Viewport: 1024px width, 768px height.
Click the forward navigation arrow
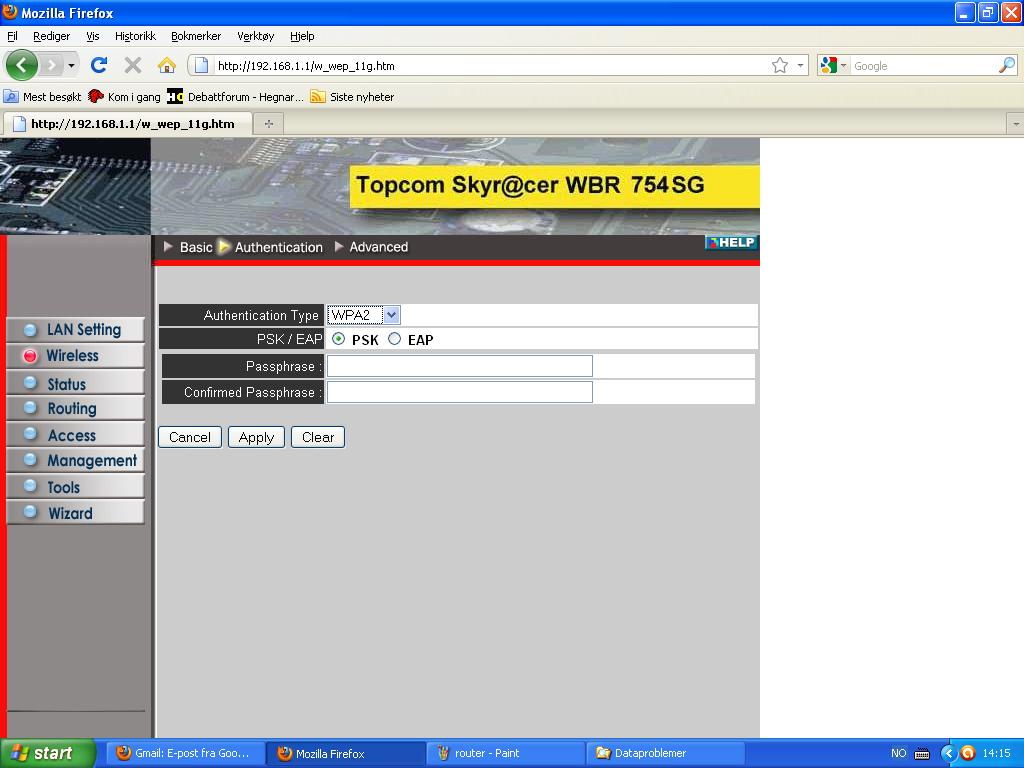51,65
